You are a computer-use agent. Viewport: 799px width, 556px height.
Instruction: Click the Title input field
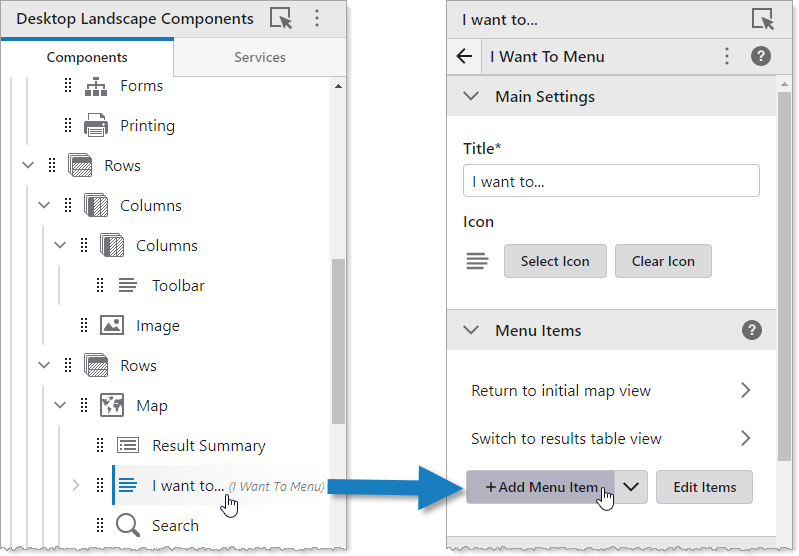click(x=611, y=181)
